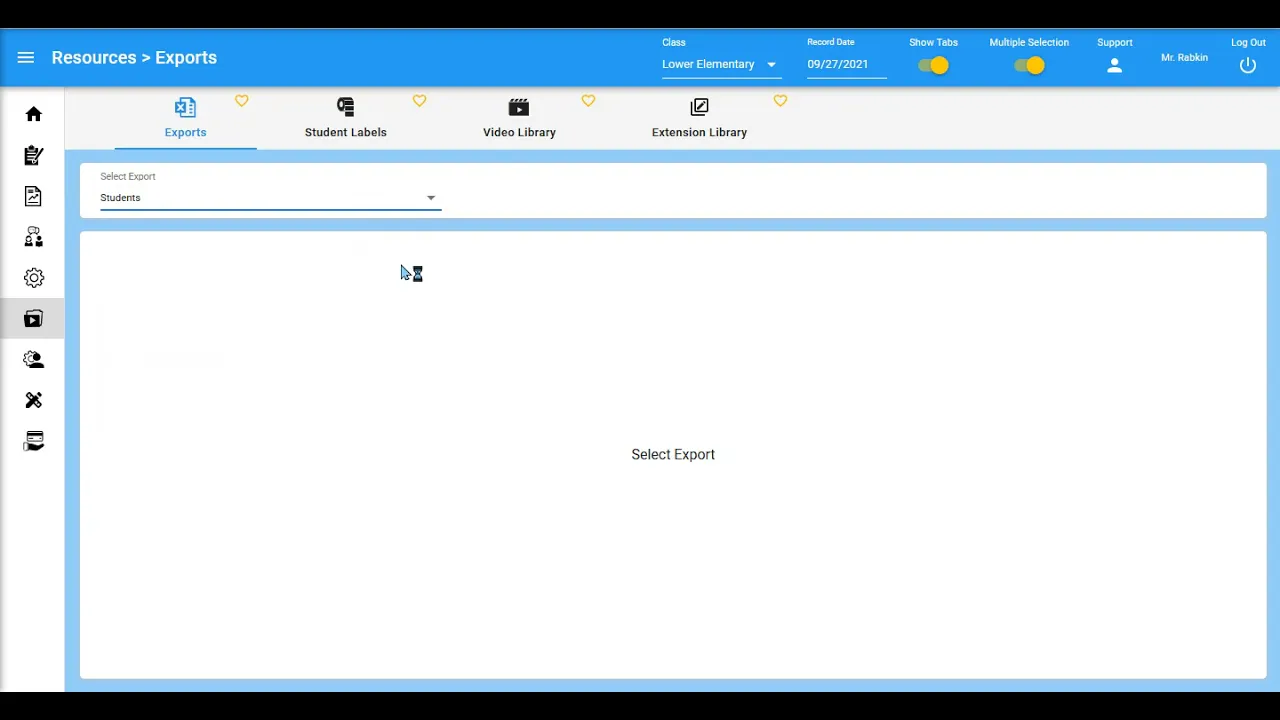Viewport: 1280px width, 720px height.
Task: Open the settings gear sidebar icon
Action: click(34, 278)
